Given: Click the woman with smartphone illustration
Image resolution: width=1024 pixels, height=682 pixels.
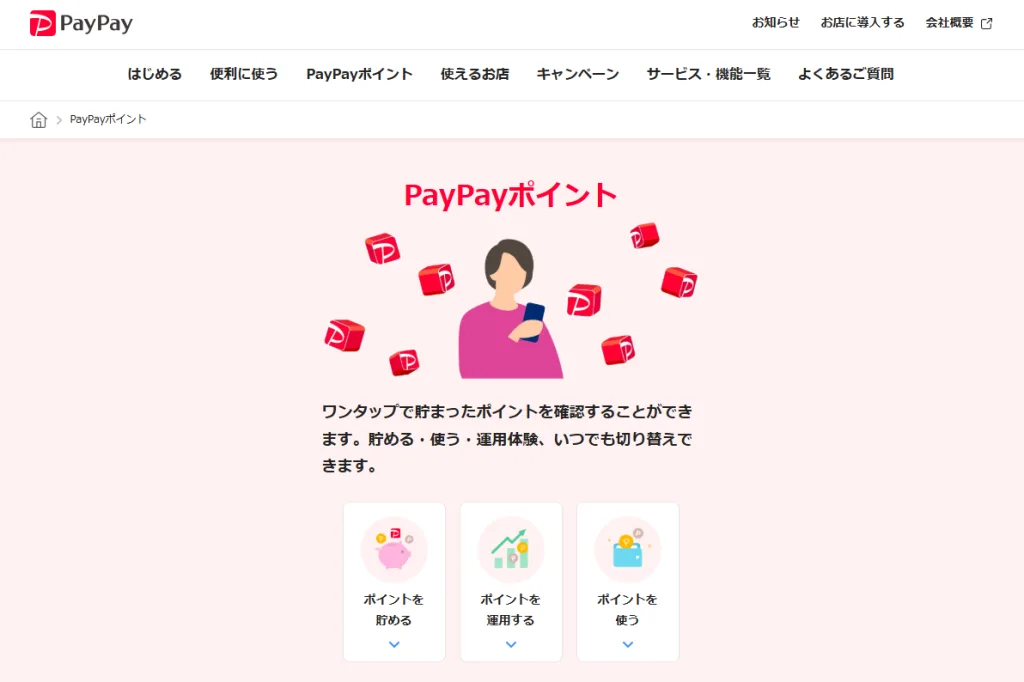Looking at the screenshot, I should click(510, 309).
